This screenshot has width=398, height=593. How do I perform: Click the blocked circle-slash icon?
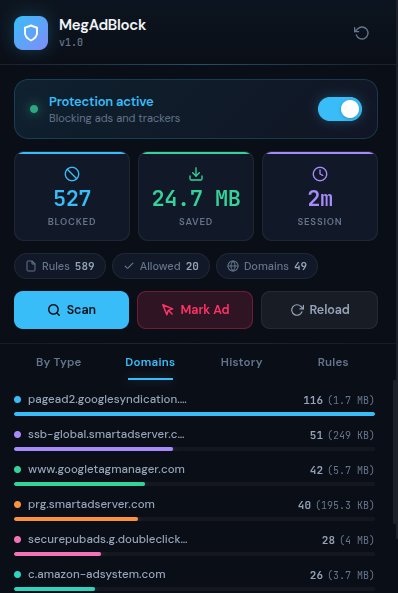click(72, 174)
